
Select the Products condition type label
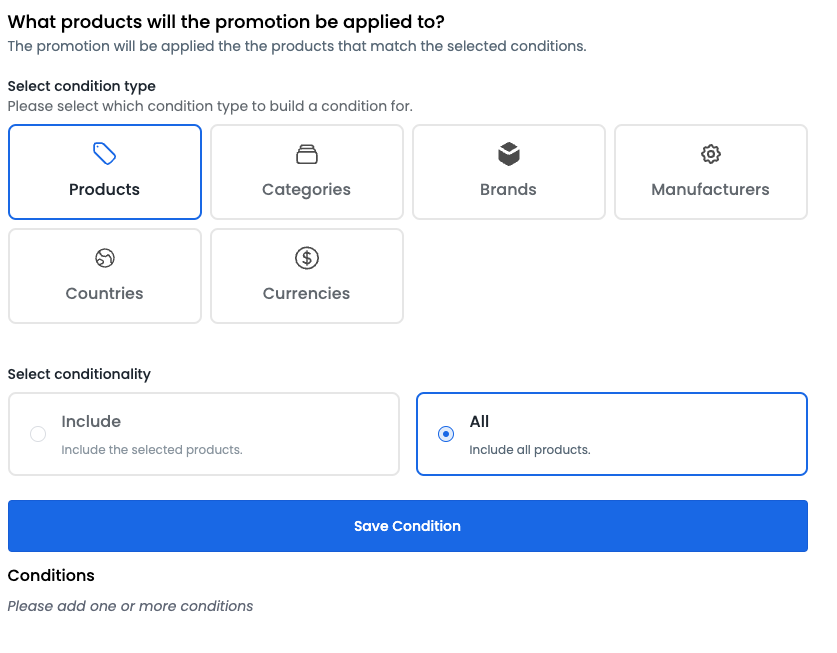click(x=105, y=190)
